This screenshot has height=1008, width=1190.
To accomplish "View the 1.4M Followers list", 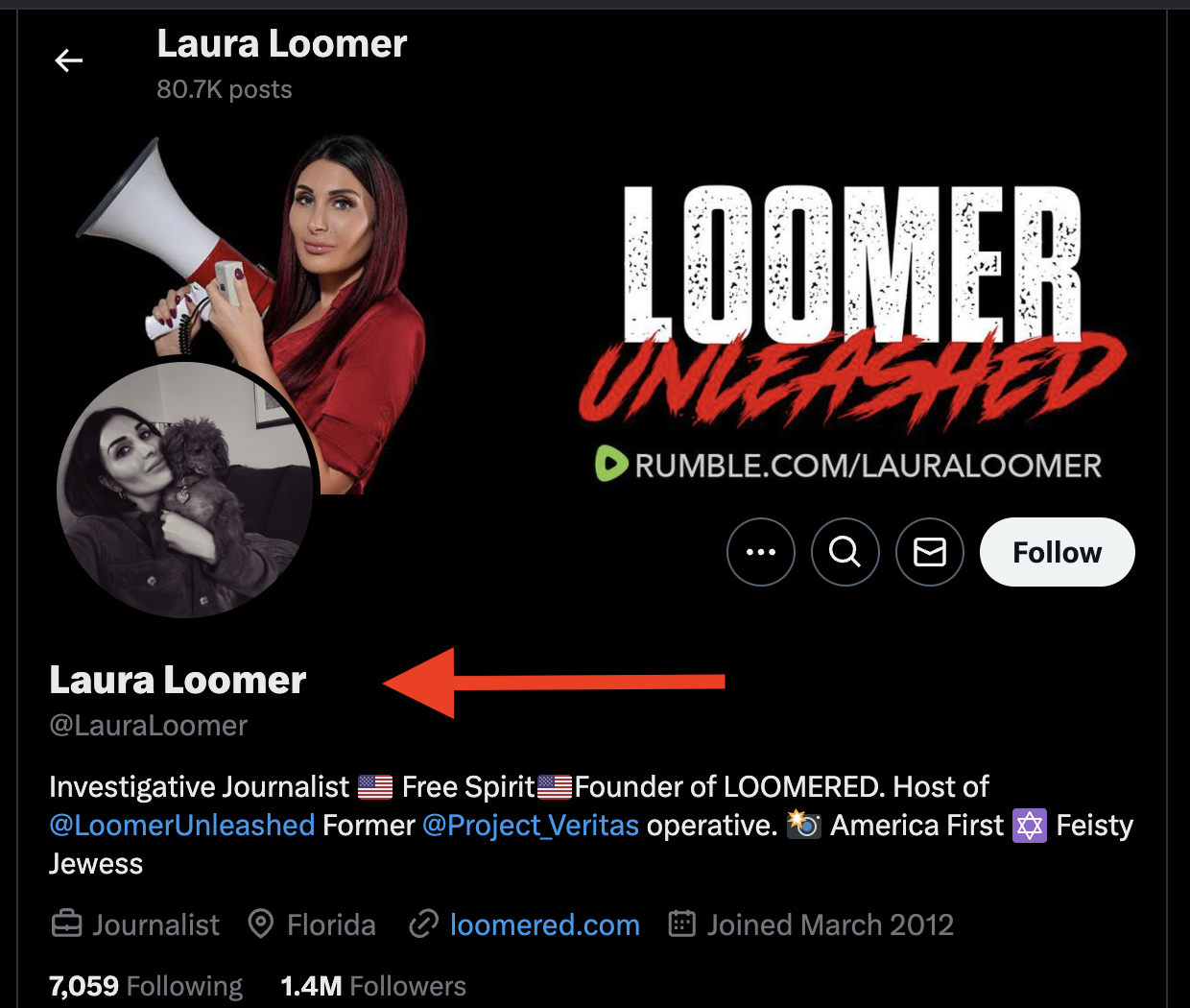I will point(373,986).
